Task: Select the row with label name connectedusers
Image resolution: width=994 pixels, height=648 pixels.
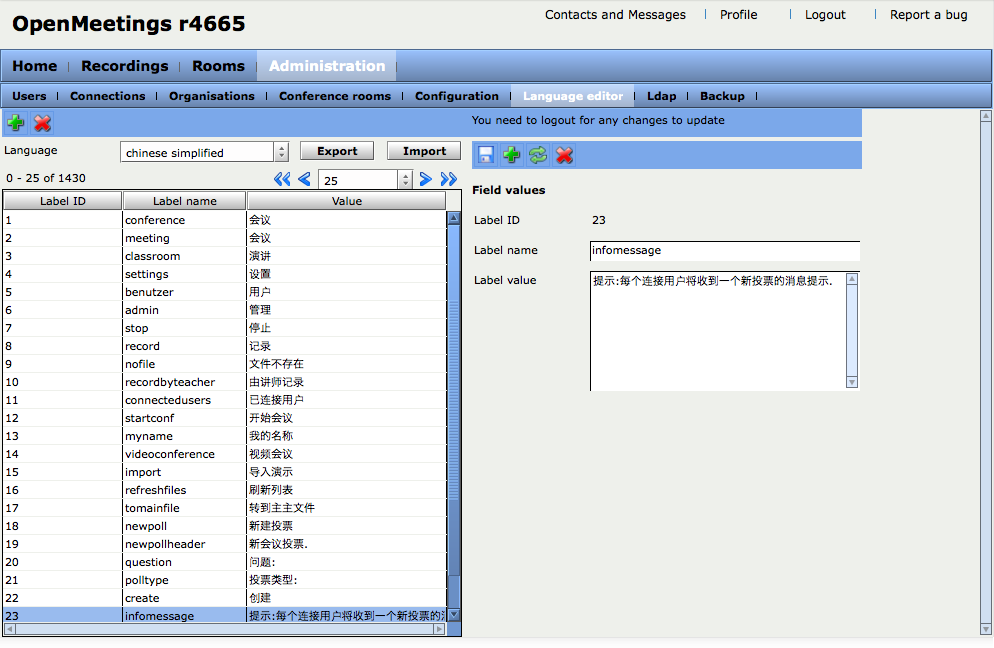Action: pos(225,400)
